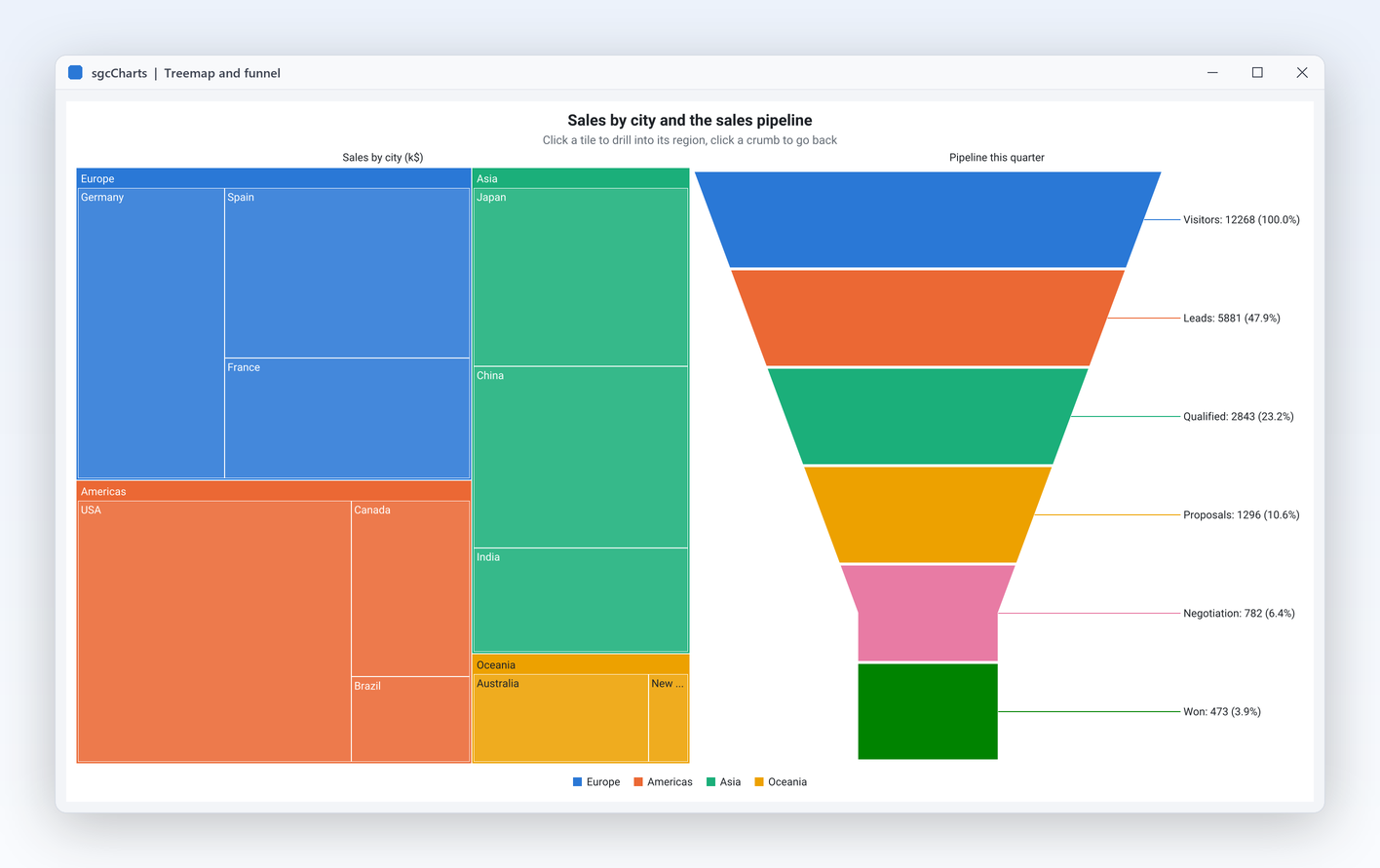Select the amber Proposals funnel segment
This screenshot has height=868, width=1380.
(x=928, y=514)
